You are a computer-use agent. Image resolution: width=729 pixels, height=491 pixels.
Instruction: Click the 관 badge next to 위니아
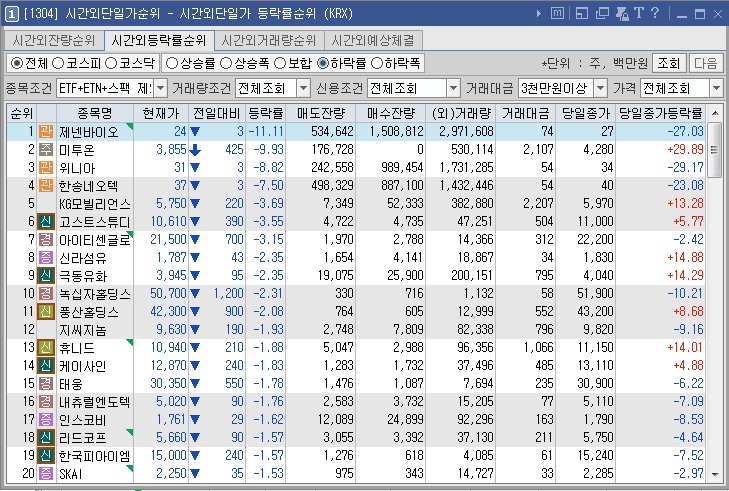pos(46,167)
